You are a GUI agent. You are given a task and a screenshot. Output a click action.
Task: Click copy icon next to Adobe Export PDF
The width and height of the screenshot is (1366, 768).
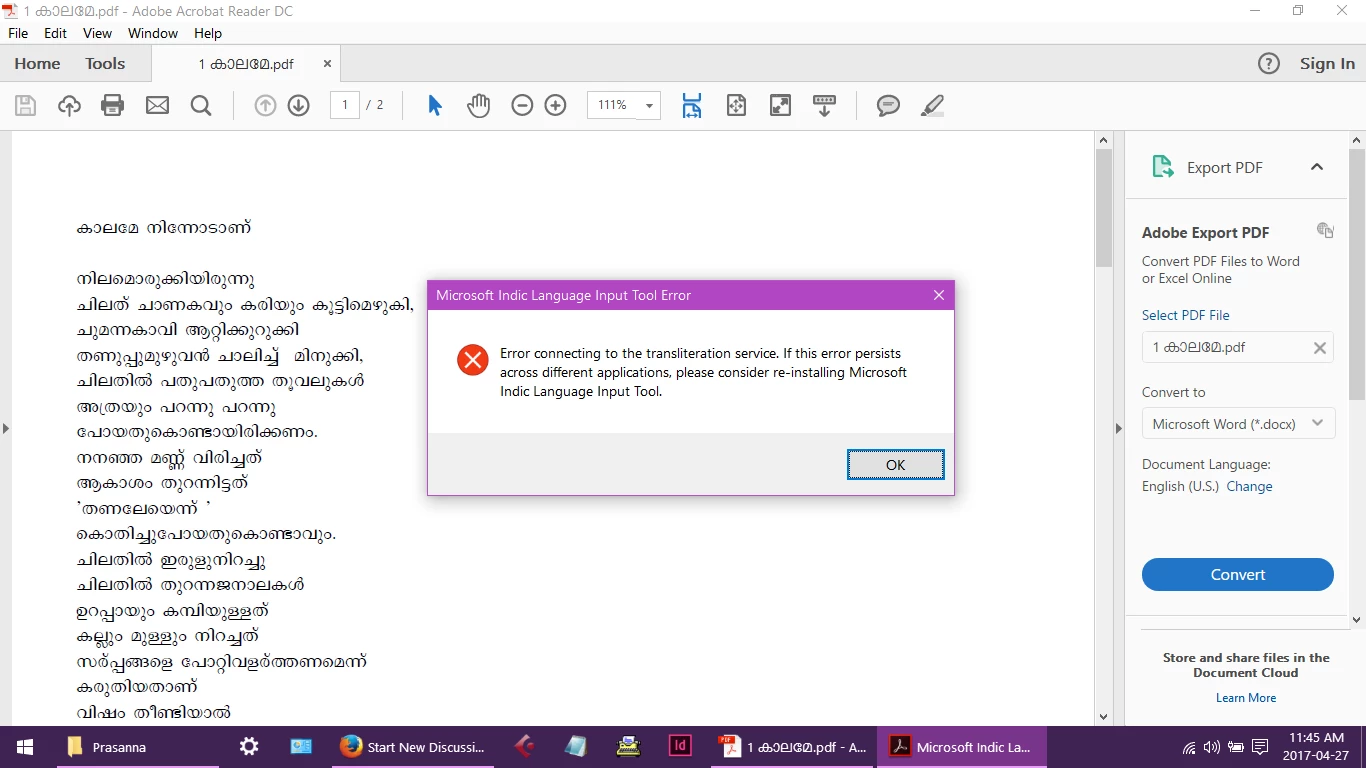click(x=1325, y=230)
